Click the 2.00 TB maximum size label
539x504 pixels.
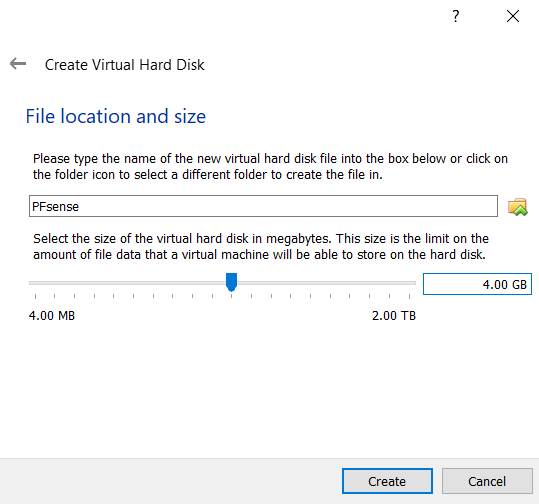coord(394,316)
